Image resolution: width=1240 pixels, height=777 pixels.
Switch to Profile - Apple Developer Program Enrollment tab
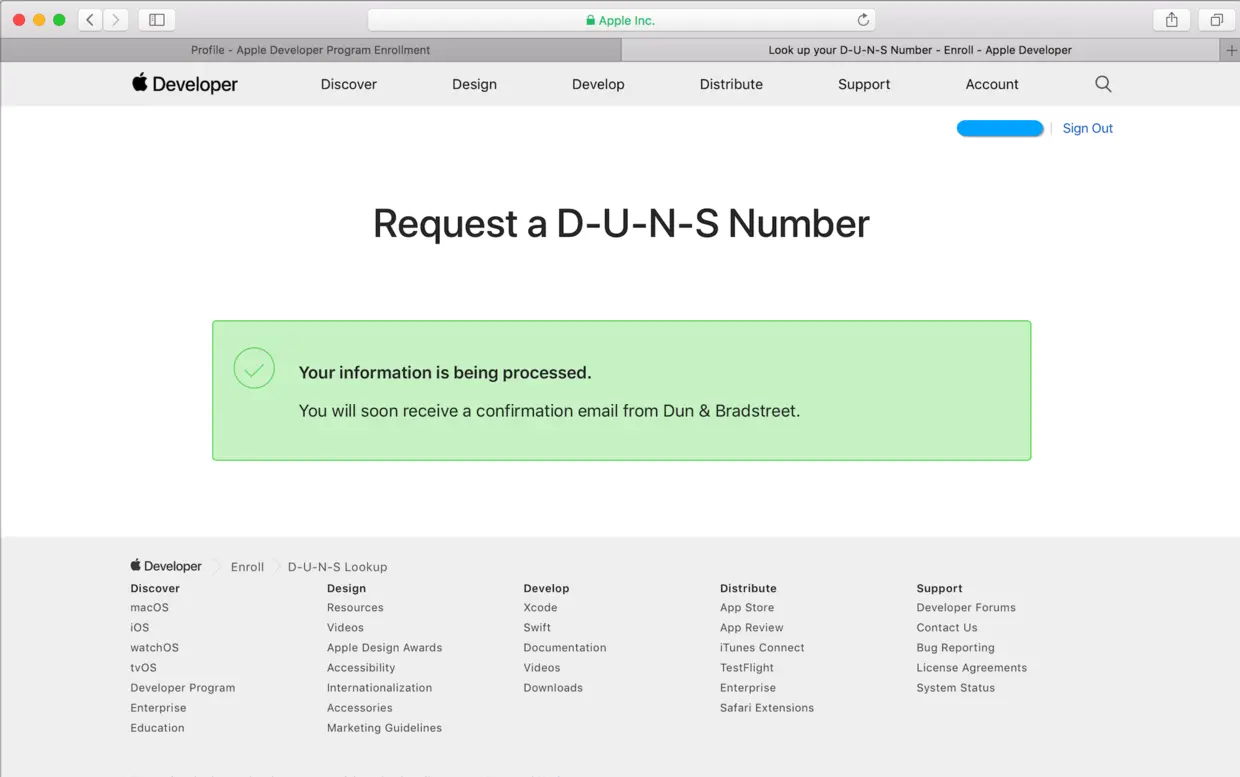coord(311,50)
